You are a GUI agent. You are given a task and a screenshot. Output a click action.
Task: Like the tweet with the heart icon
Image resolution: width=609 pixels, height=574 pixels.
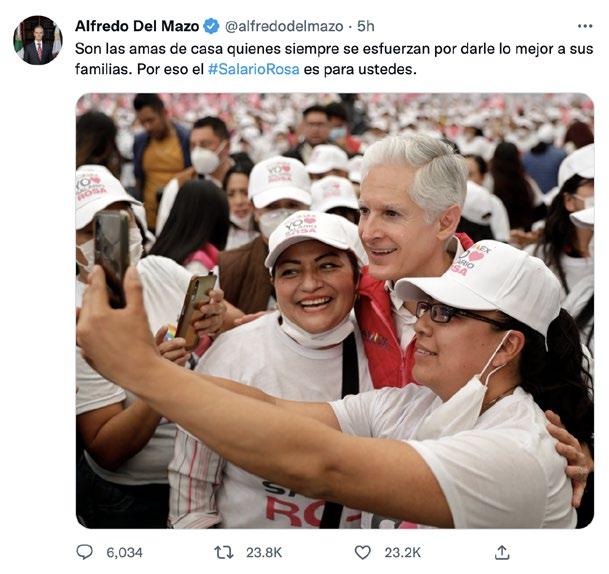(363, 552)
